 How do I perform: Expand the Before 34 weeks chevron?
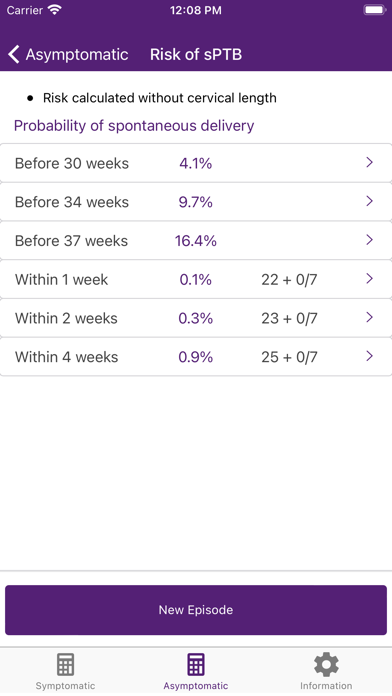pos(369,202)
